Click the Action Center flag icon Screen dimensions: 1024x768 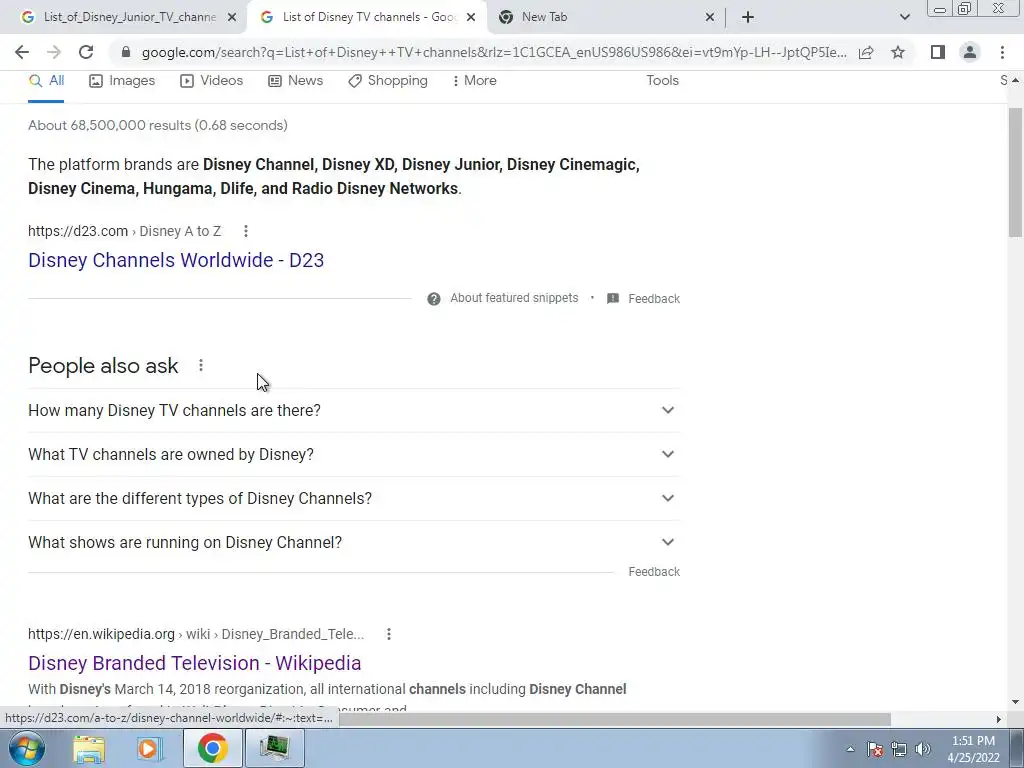[875, 749]
